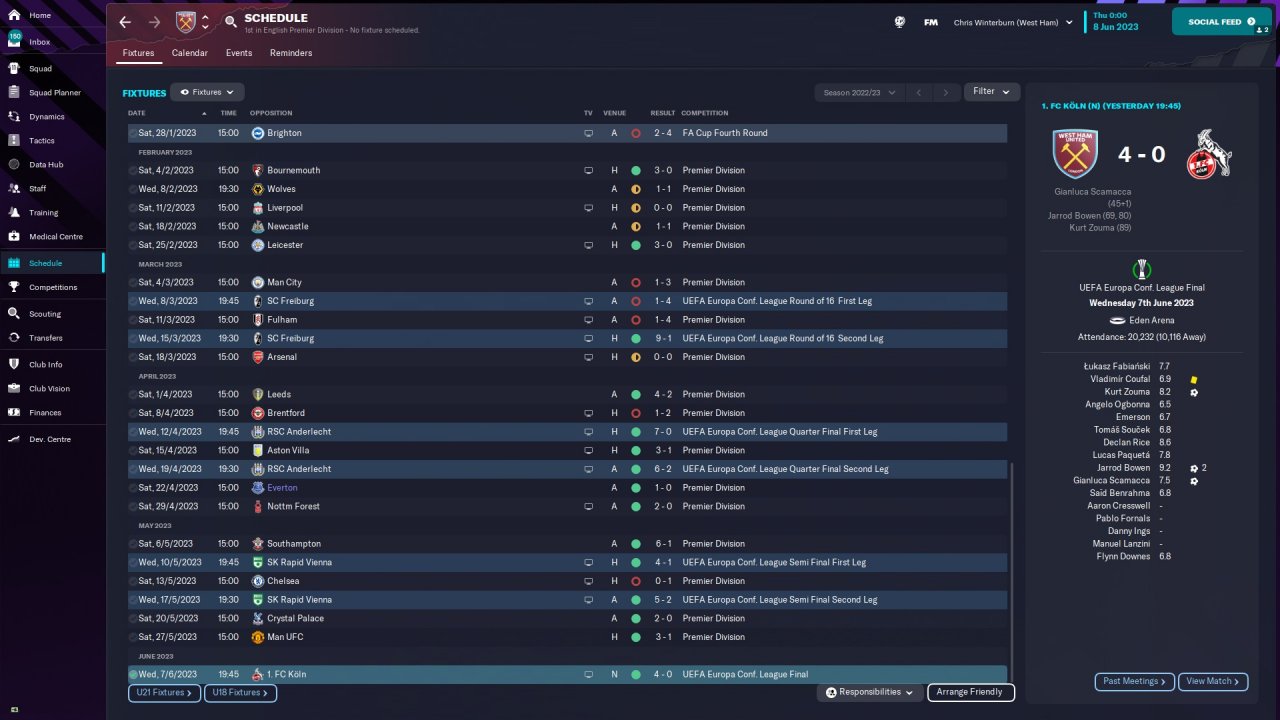Viewport: 1280px width, 720px height.
Task: Click the Everton club badge
Action: [x=258, y=488]
